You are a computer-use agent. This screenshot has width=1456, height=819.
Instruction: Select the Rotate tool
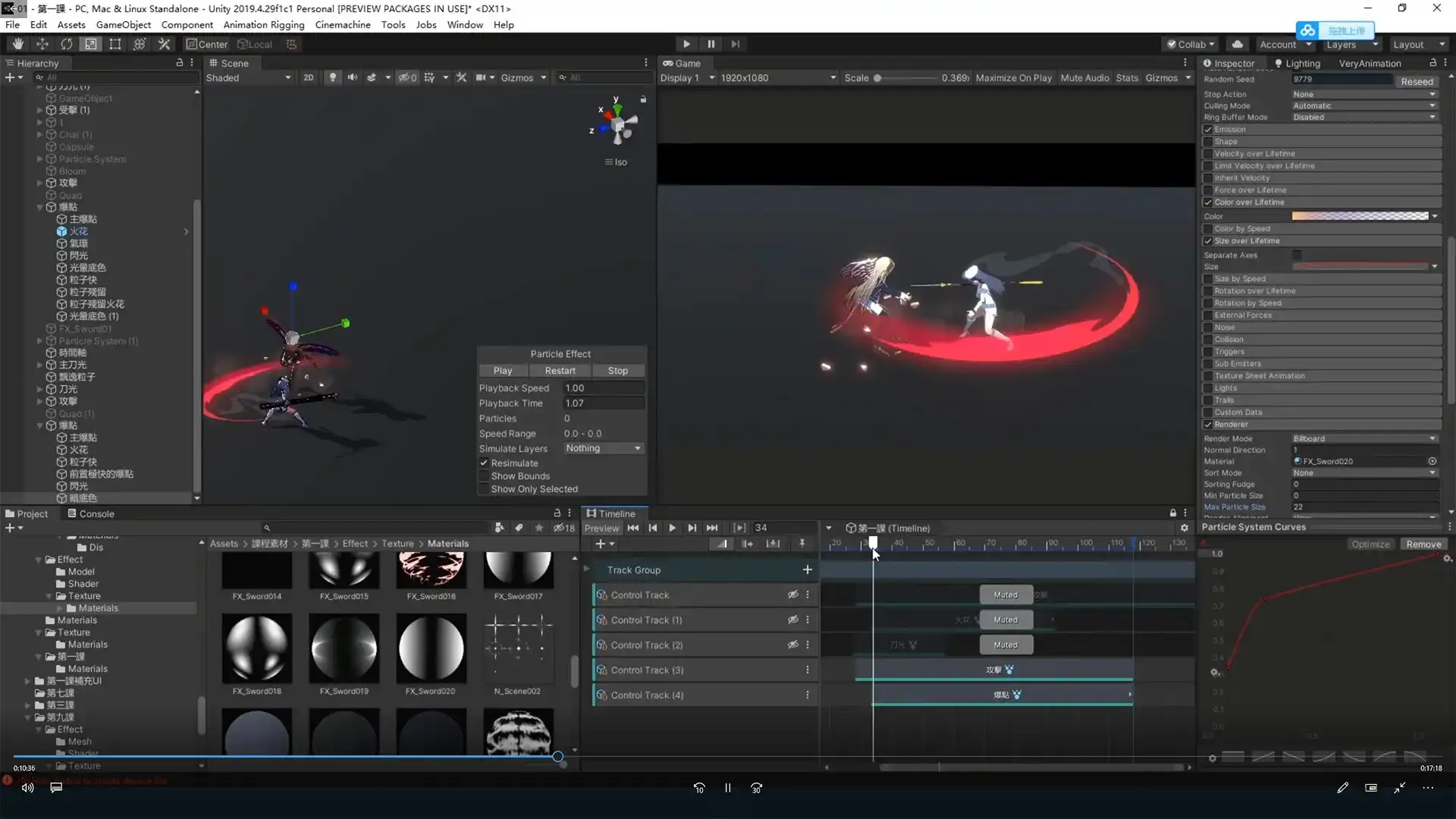coord(67,44)
